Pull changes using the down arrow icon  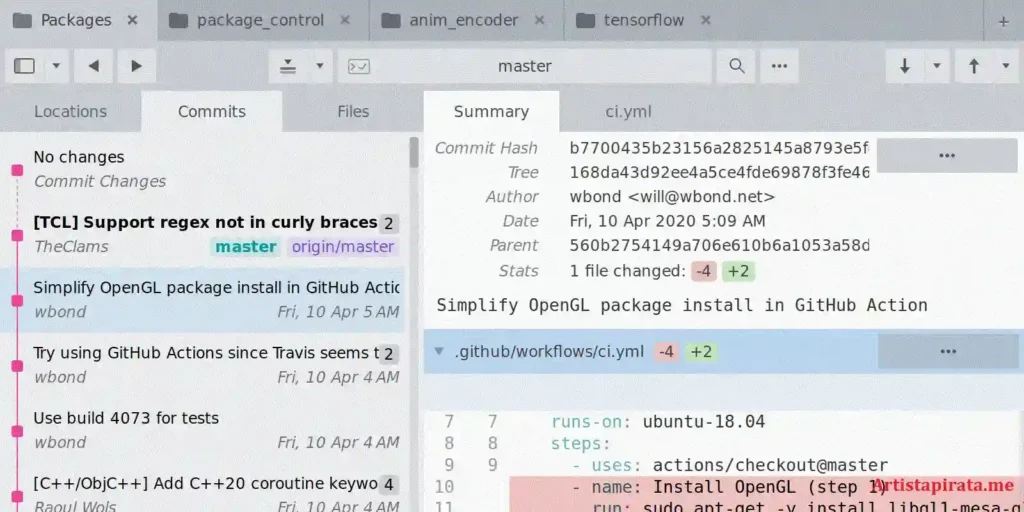(x=905, y=66)
